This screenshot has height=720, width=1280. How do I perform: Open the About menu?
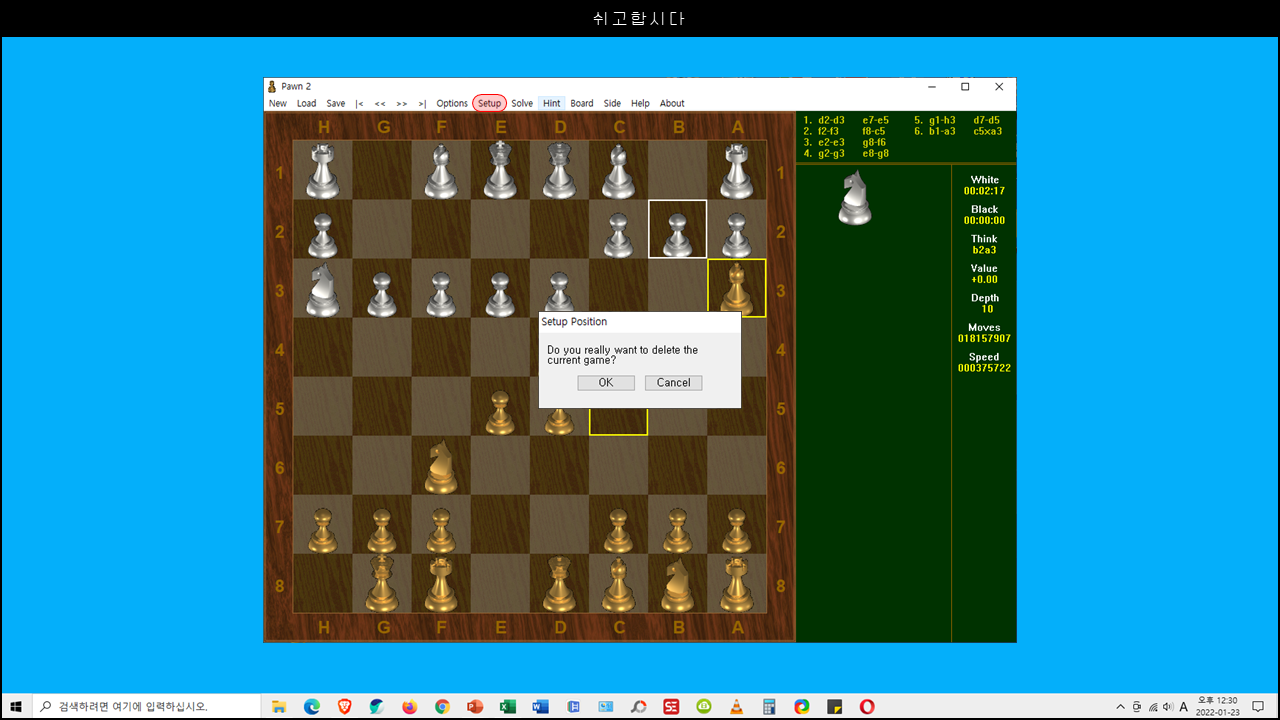[x=672, y=103]
